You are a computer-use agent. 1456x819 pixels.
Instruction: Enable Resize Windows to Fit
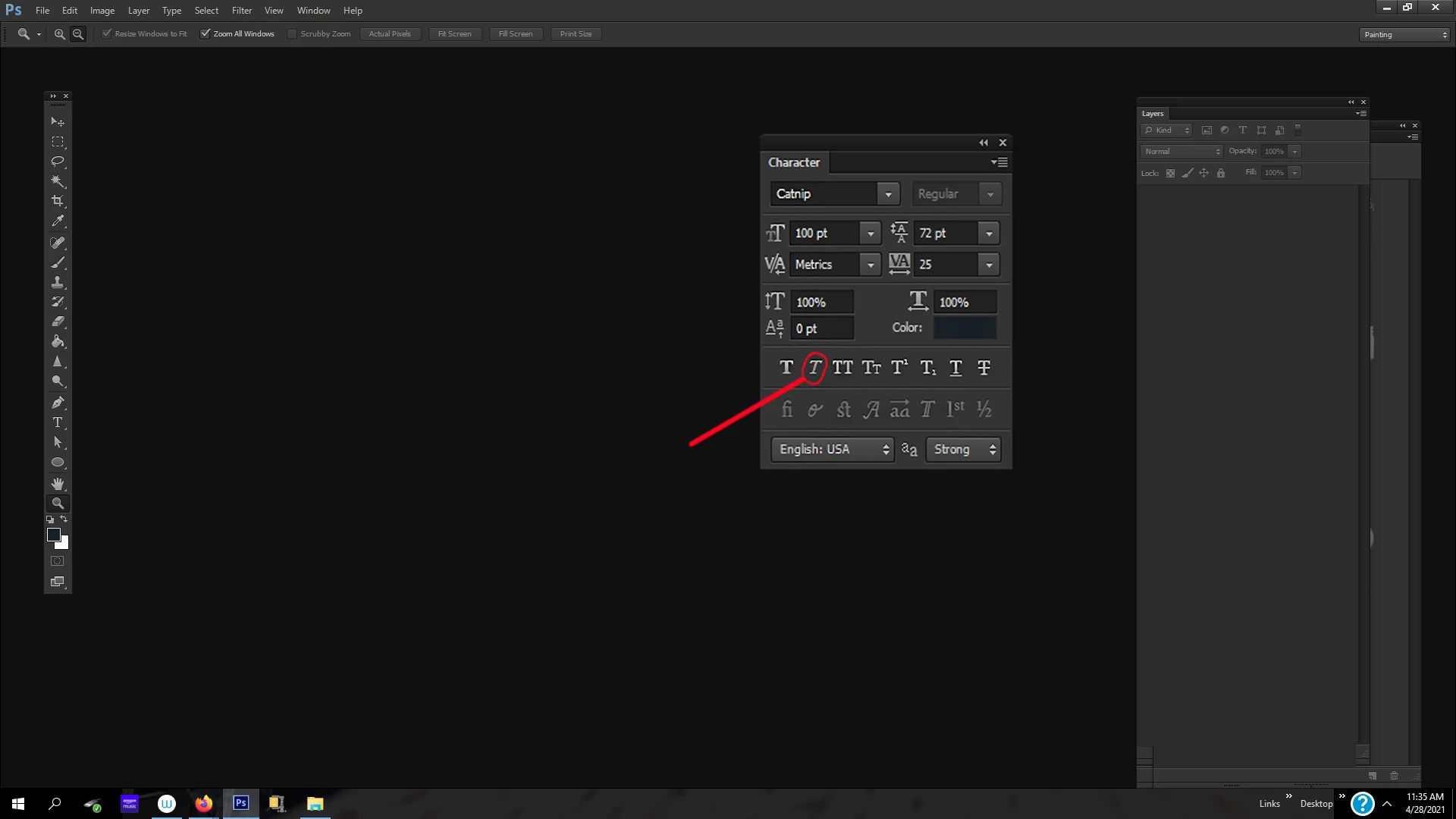(107, 33)
